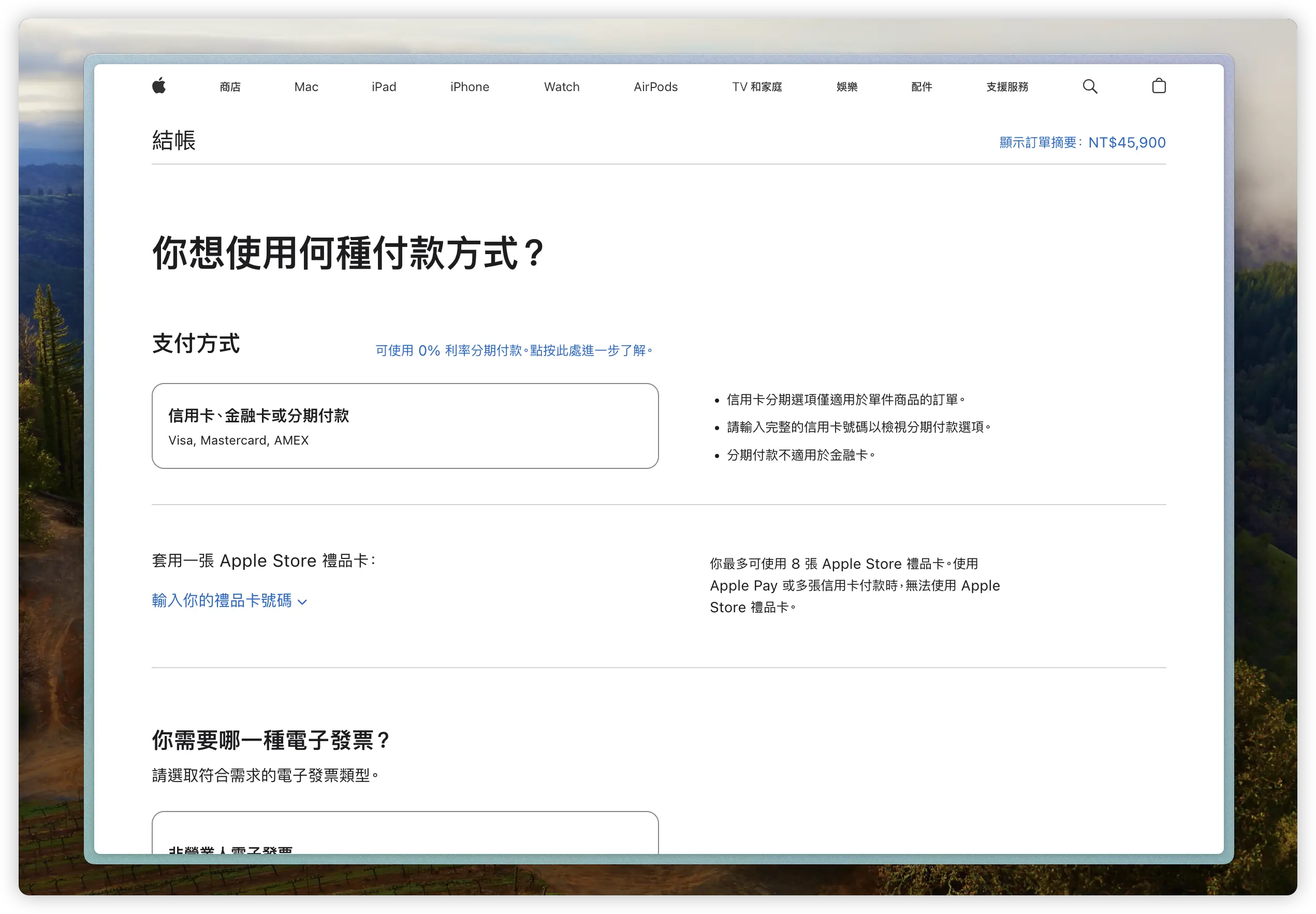Open the shopping bag icon
Image resolution: width=1316 pixels, height=914 pixels.
[1159, 86]
